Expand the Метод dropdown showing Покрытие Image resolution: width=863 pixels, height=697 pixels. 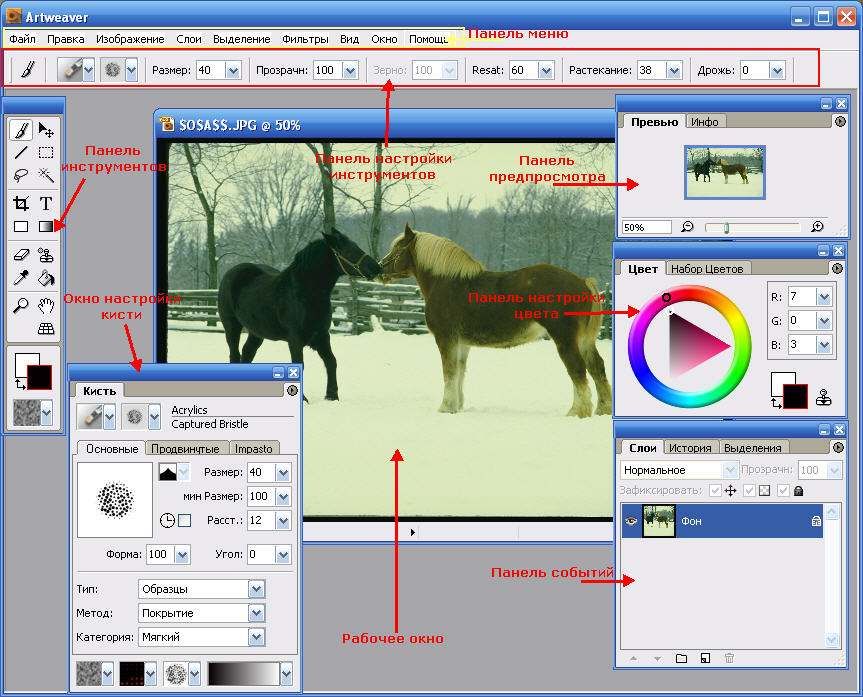pyautogui.click(x=256, y=613)
